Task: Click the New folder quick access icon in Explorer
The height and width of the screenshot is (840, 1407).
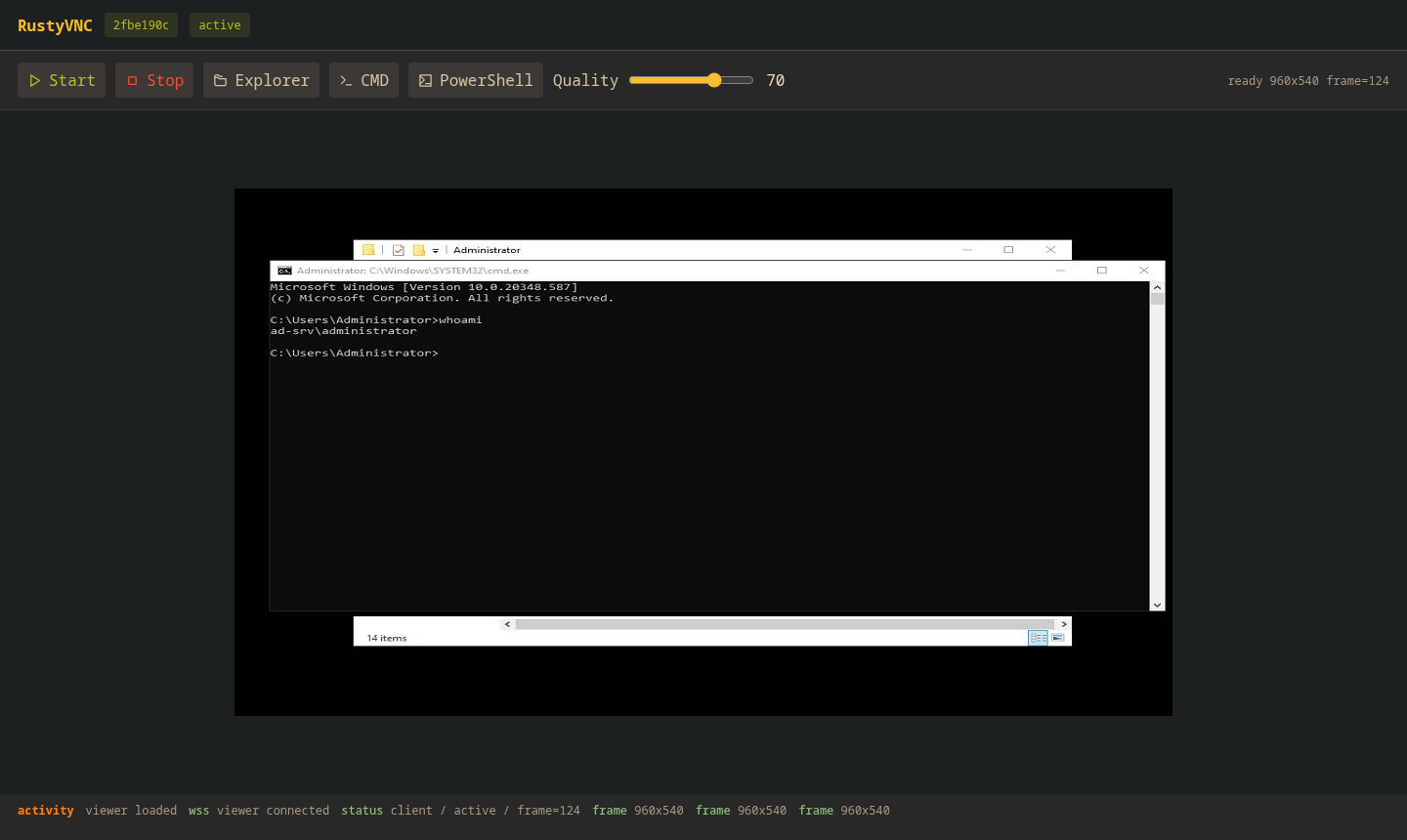Action: click(418, 250)
